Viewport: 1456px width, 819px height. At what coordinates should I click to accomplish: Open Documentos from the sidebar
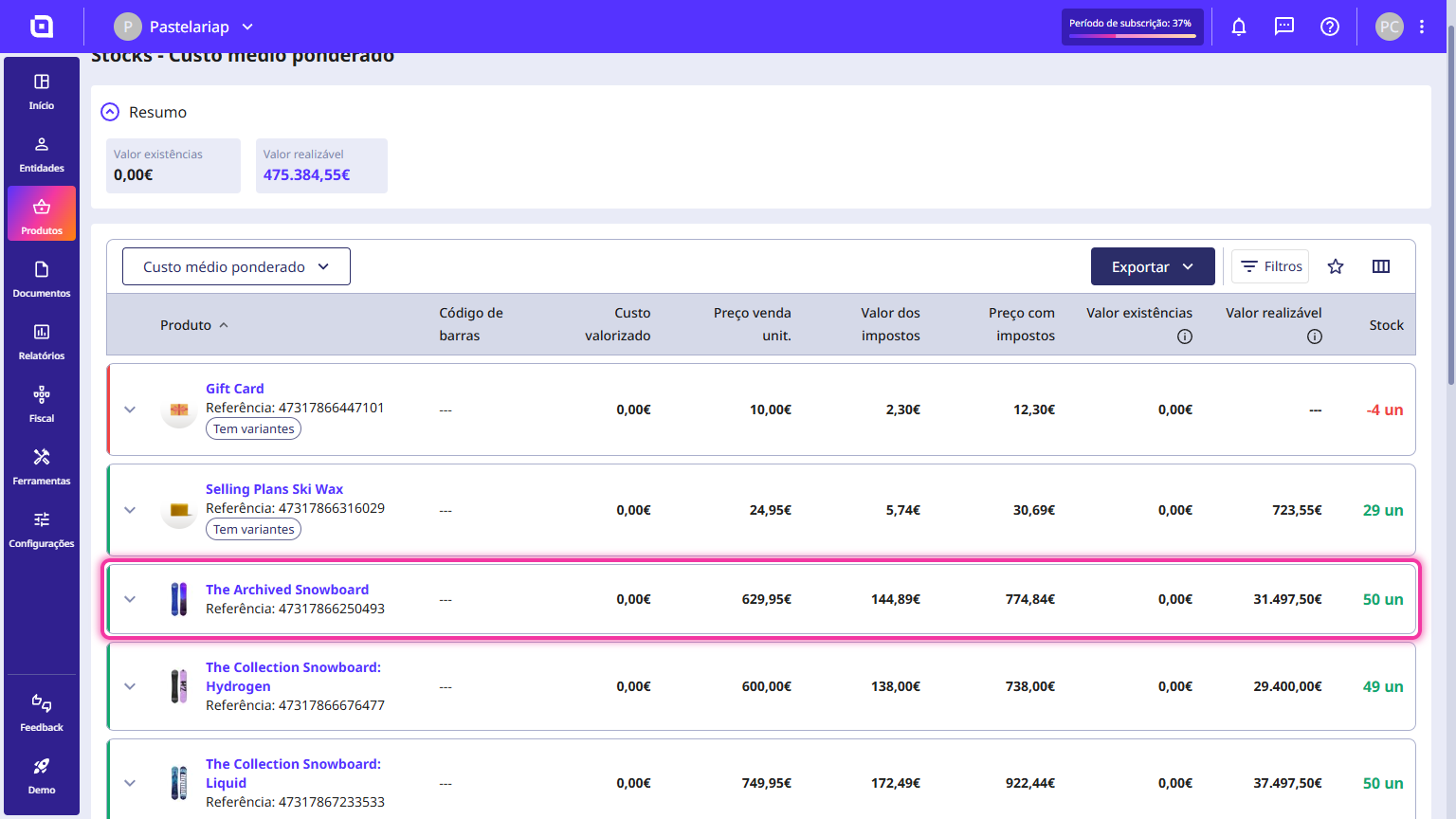pyautogui.click(x=42, y=279)
